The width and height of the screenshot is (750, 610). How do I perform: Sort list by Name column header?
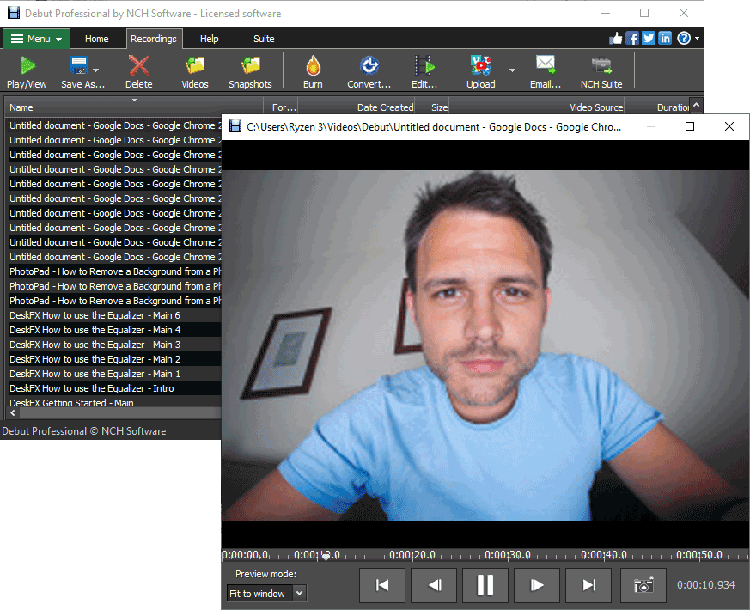134,107
